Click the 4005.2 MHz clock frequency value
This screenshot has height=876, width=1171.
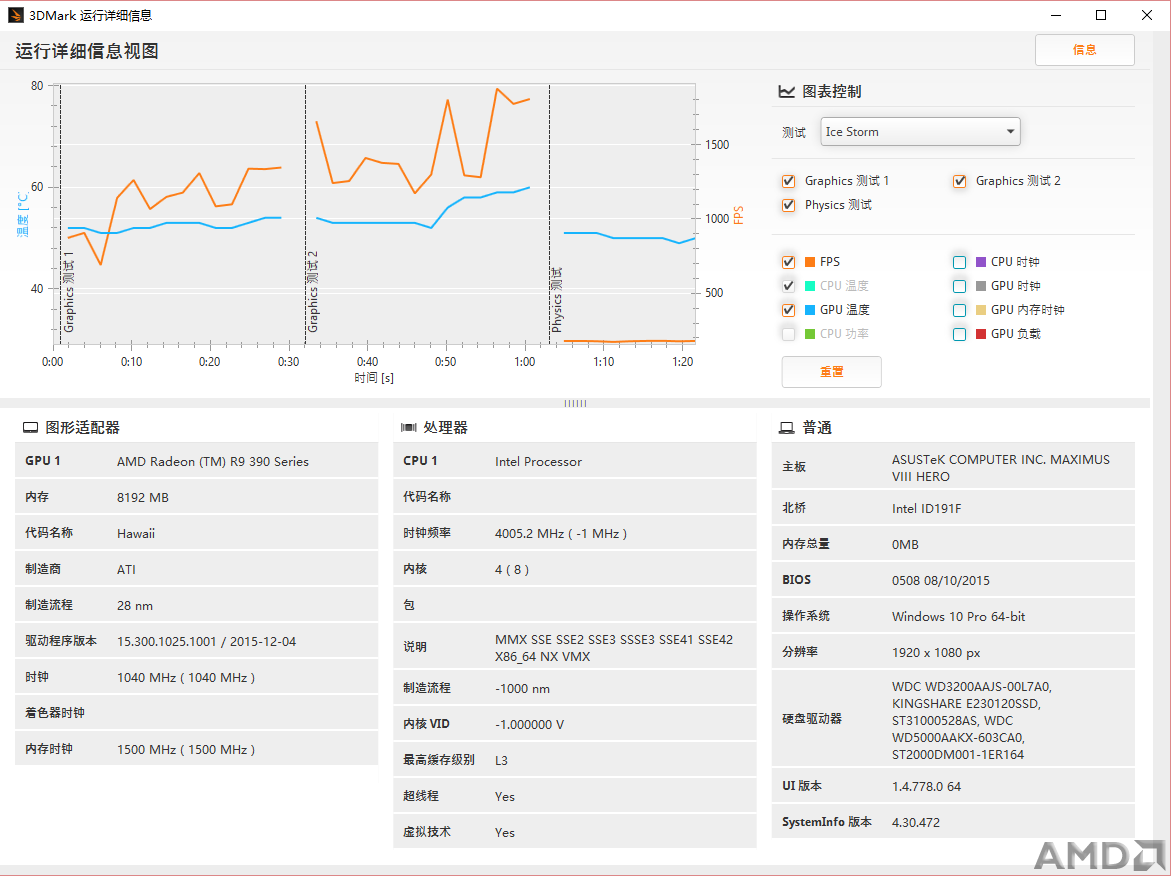click(x=561, y=533)
